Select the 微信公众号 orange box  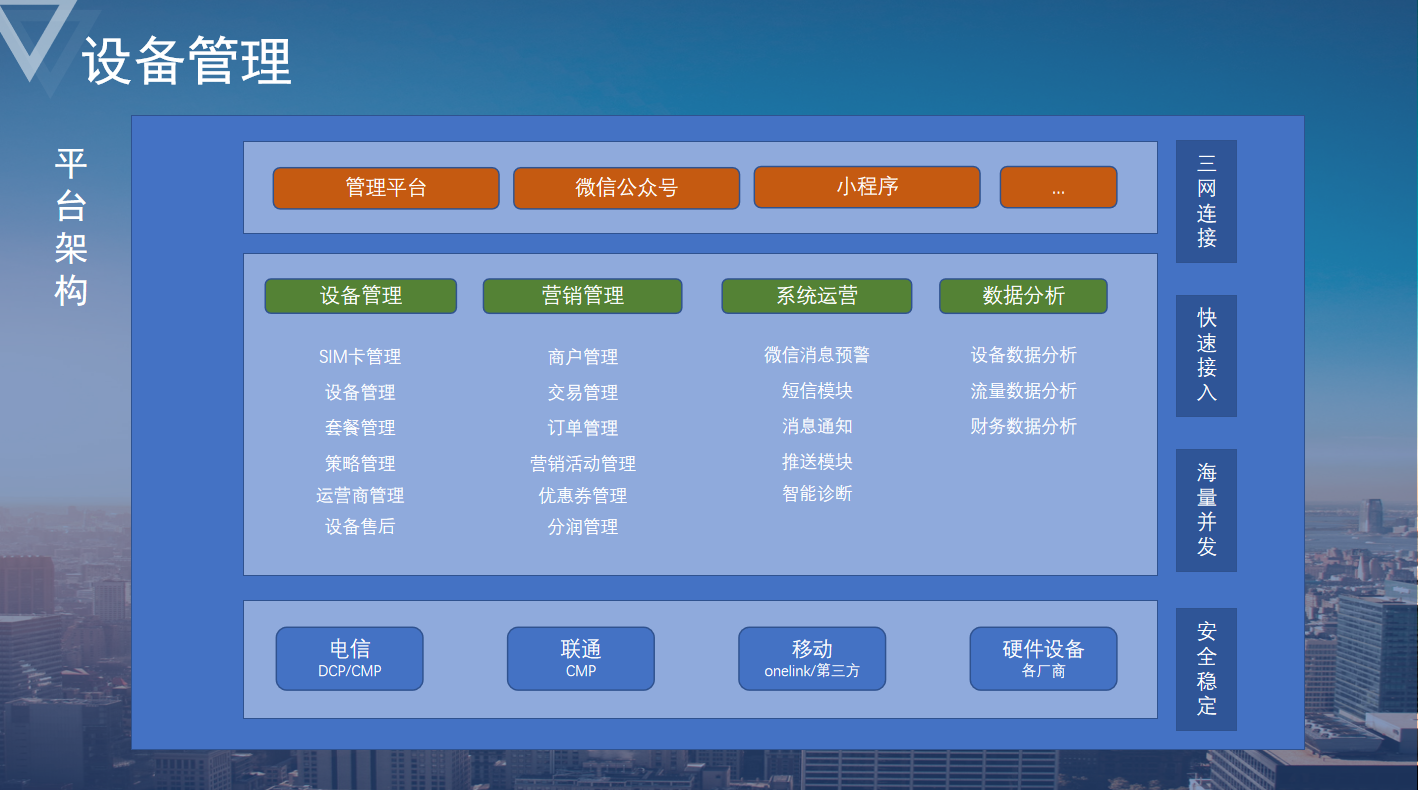[627, 188]
